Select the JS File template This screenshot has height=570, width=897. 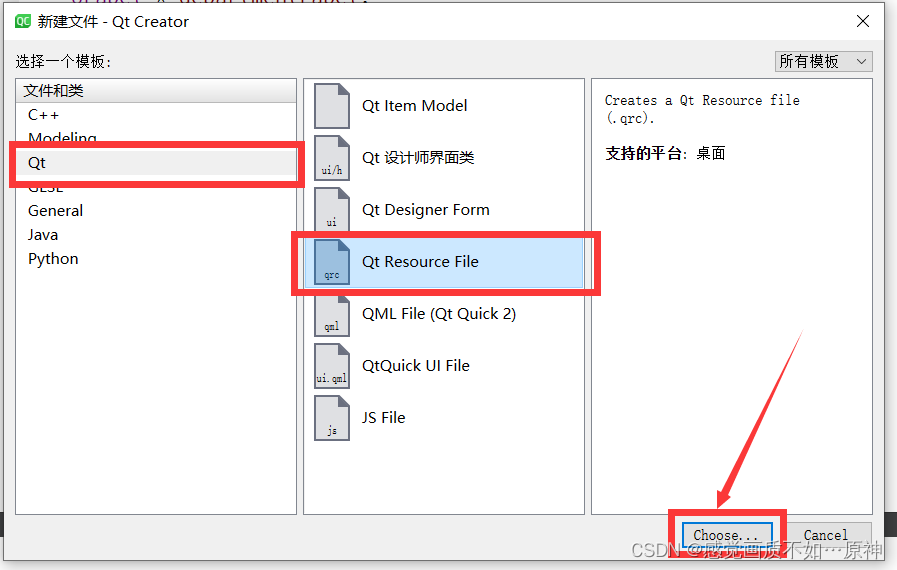[444, 418]
